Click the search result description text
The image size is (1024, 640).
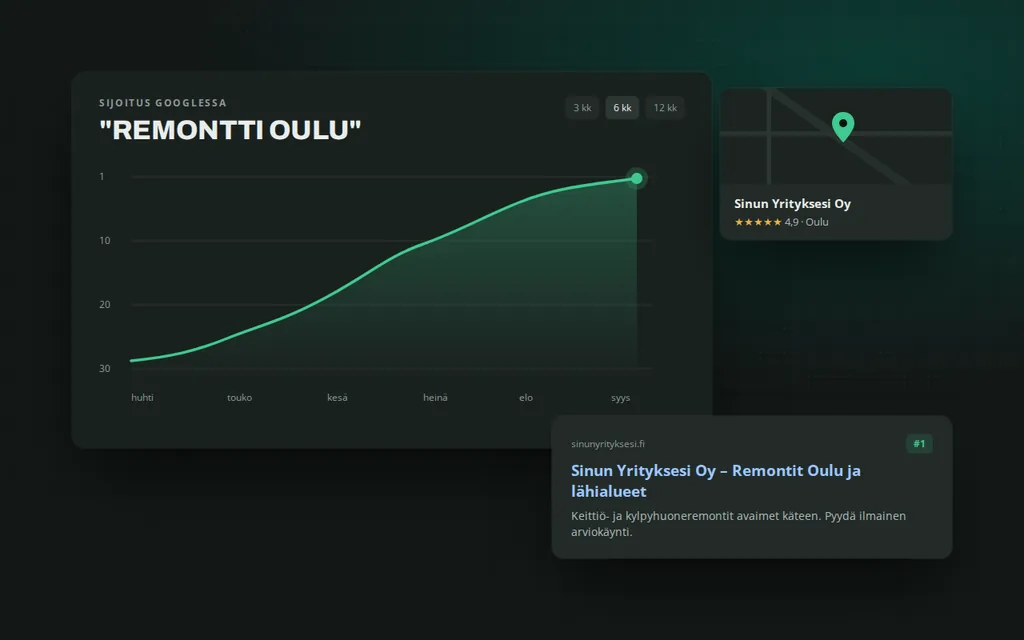[738, 524]
